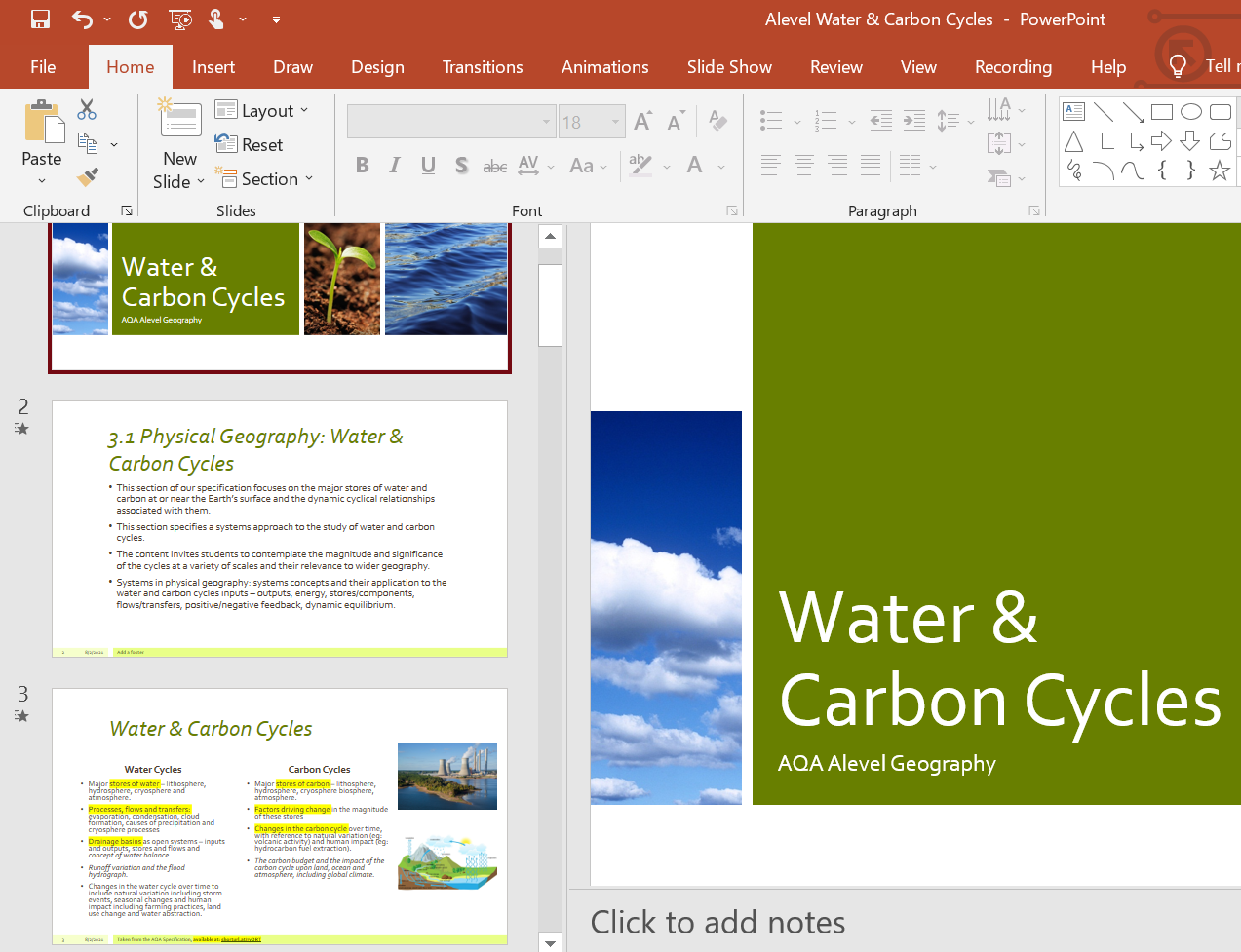The width and height of the screenshot is (1241, 952).
Task: Repeat the last action in Quick Access
Action: click(138, 19)
